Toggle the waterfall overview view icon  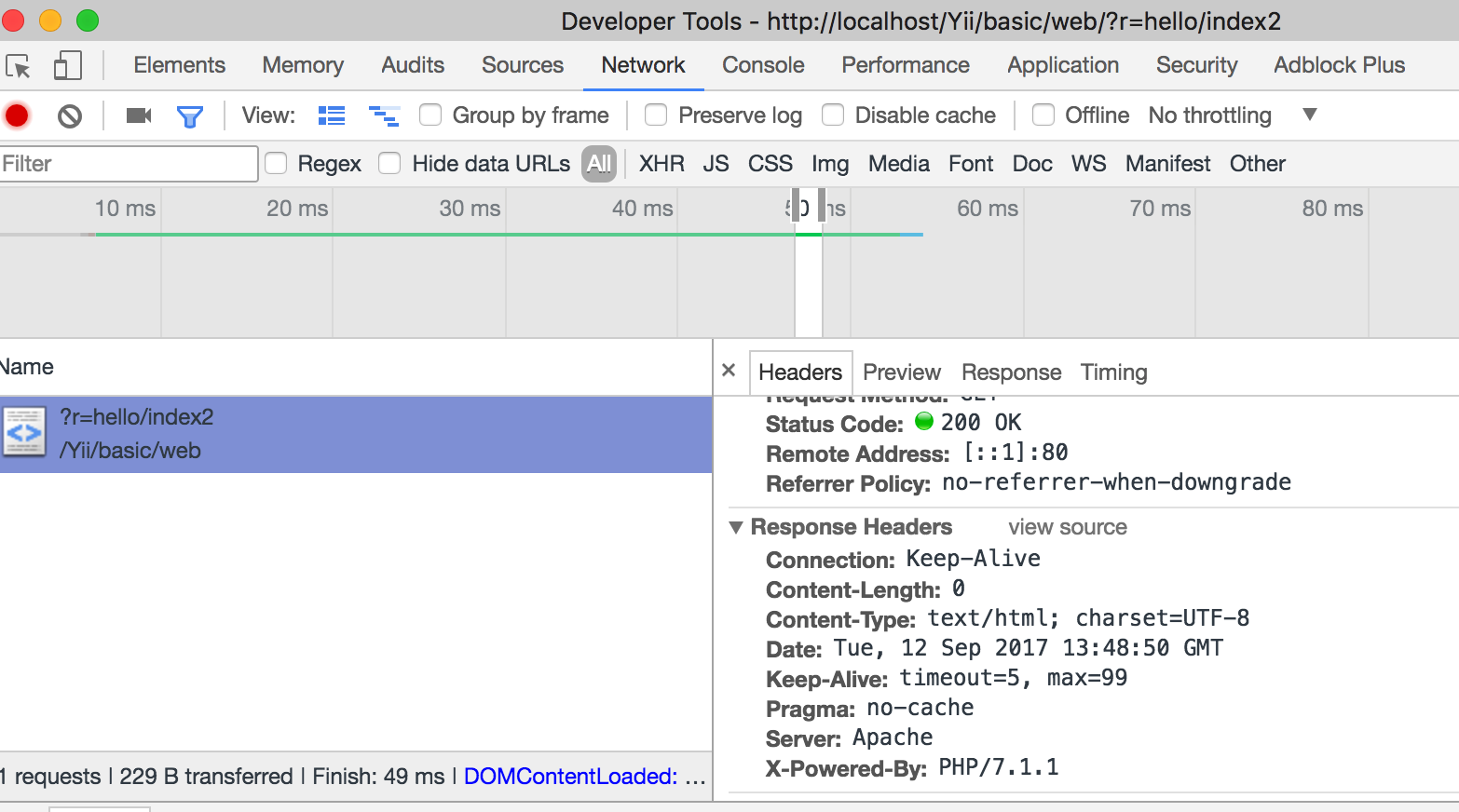384,115
